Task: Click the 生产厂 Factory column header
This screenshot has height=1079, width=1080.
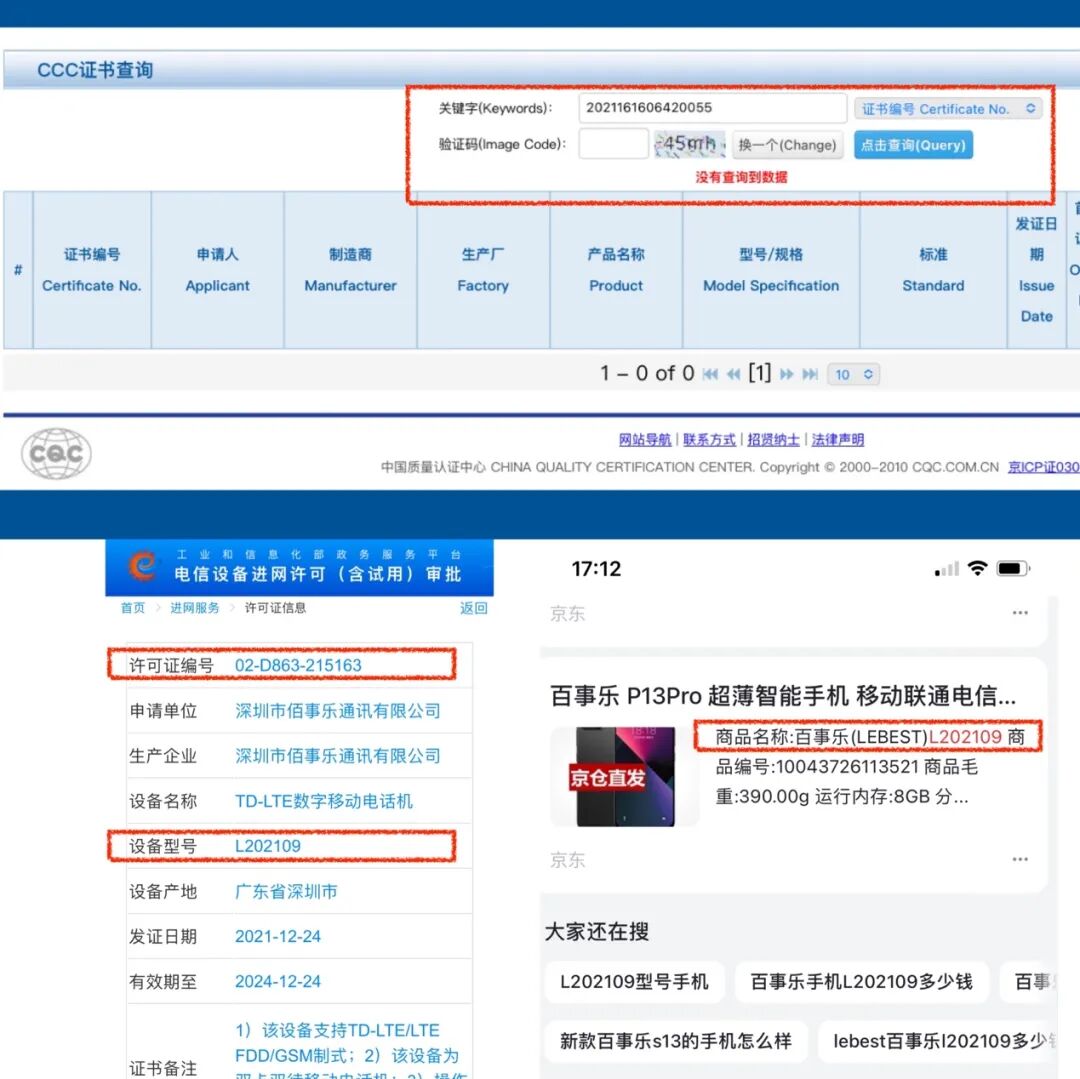Action: tap(483, 270)
